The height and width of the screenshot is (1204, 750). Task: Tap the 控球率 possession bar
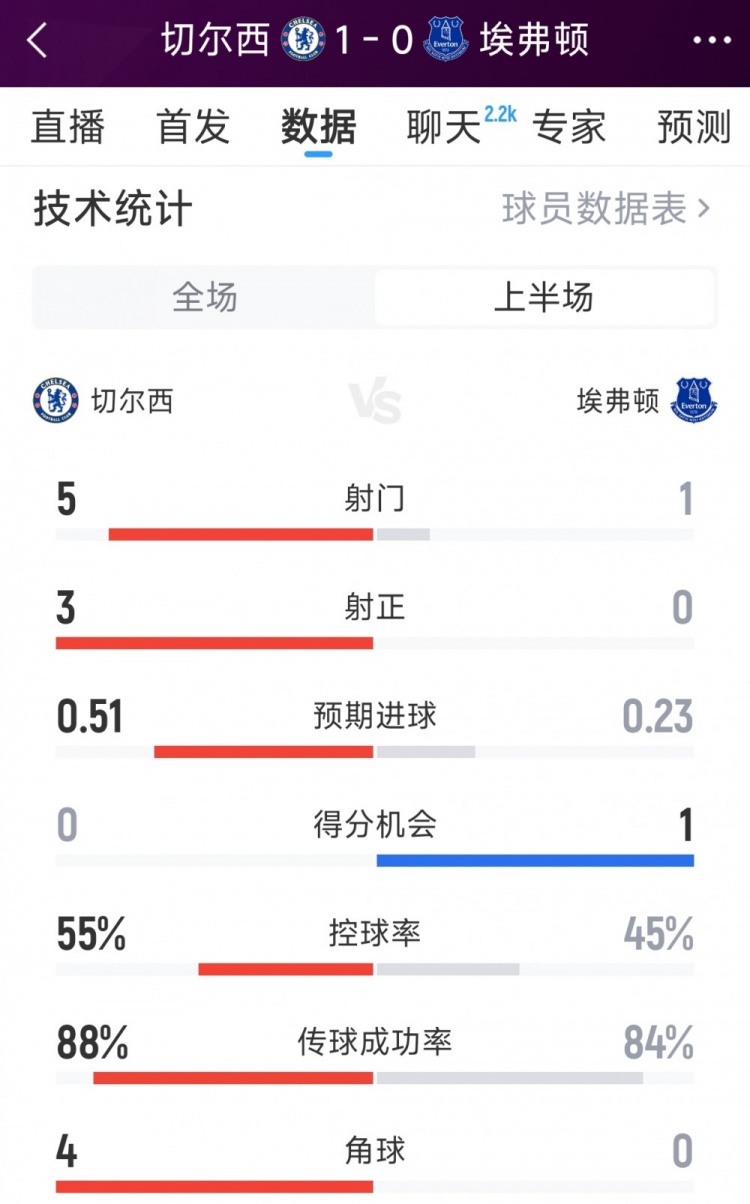click(375, 968)
